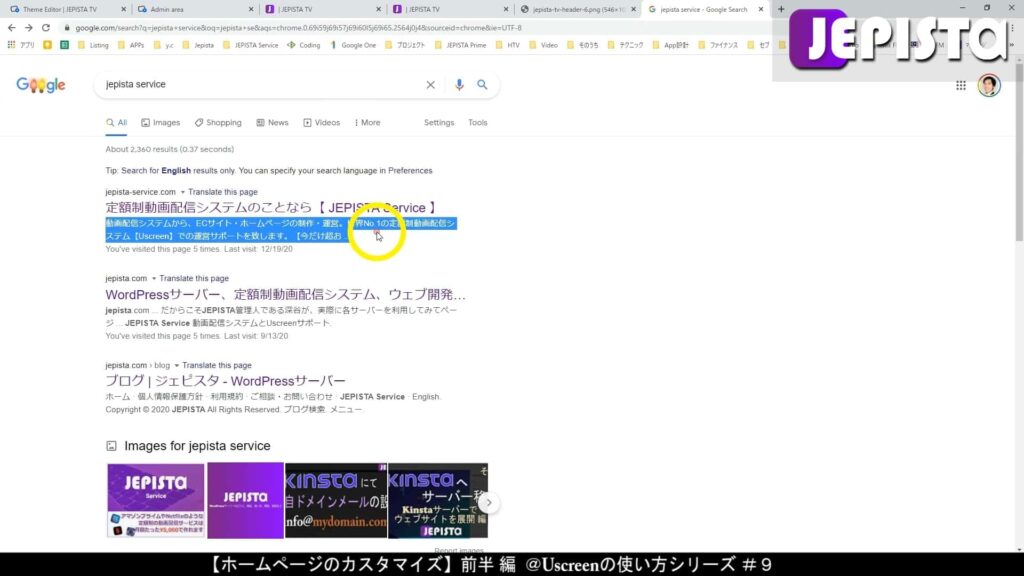Go to the Google homepage via the logo
Viewport: 1024px width, 576px height.
pyautogui.click(x=40, y=85)
